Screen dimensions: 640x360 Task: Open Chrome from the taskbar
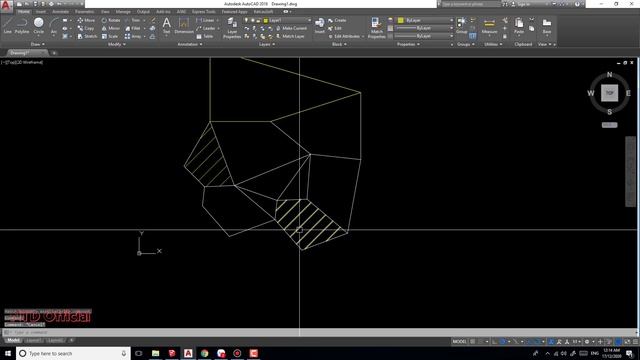click(x=204, y=353)
